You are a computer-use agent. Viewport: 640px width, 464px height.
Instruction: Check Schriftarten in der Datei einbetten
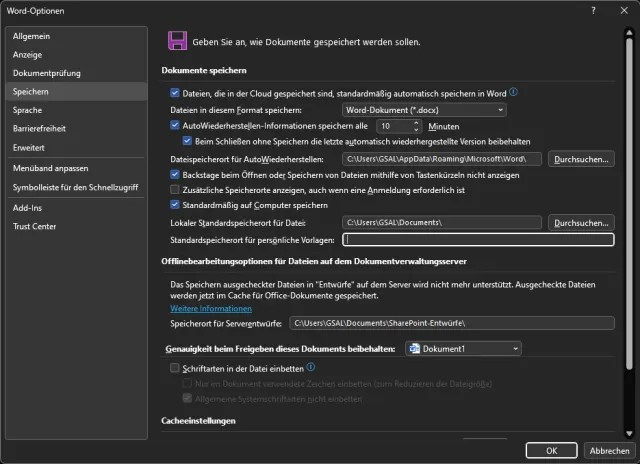175,369
